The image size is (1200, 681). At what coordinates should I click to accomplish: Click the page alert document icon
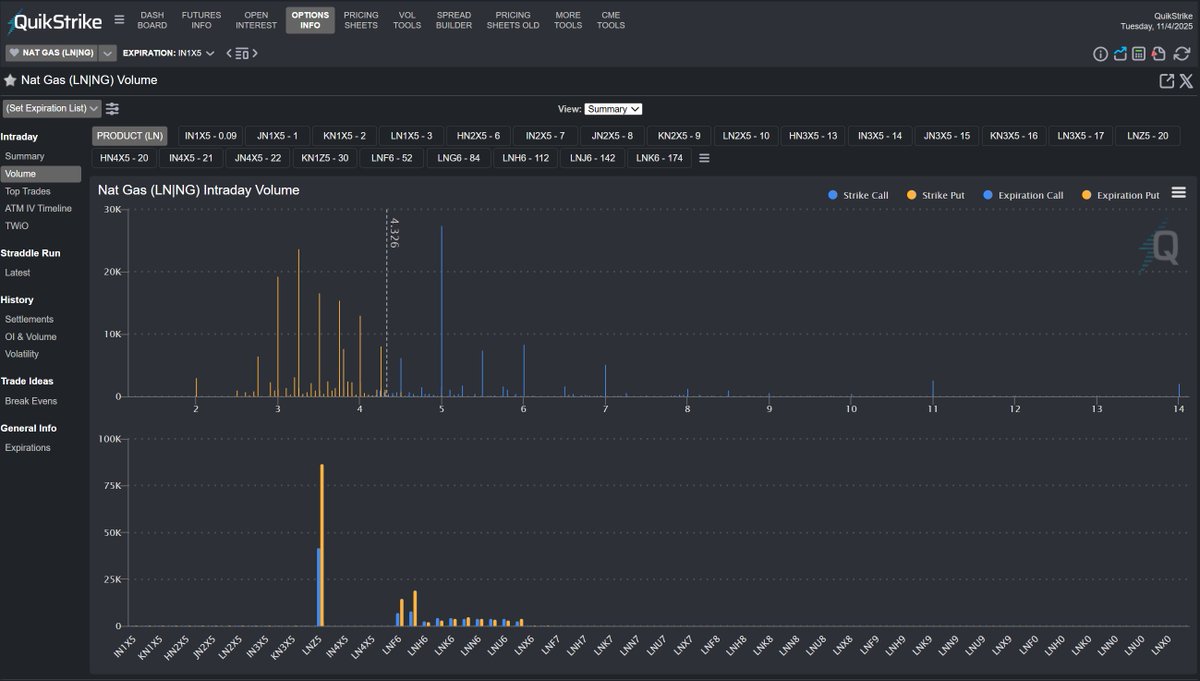click(x=1158, y=54)
